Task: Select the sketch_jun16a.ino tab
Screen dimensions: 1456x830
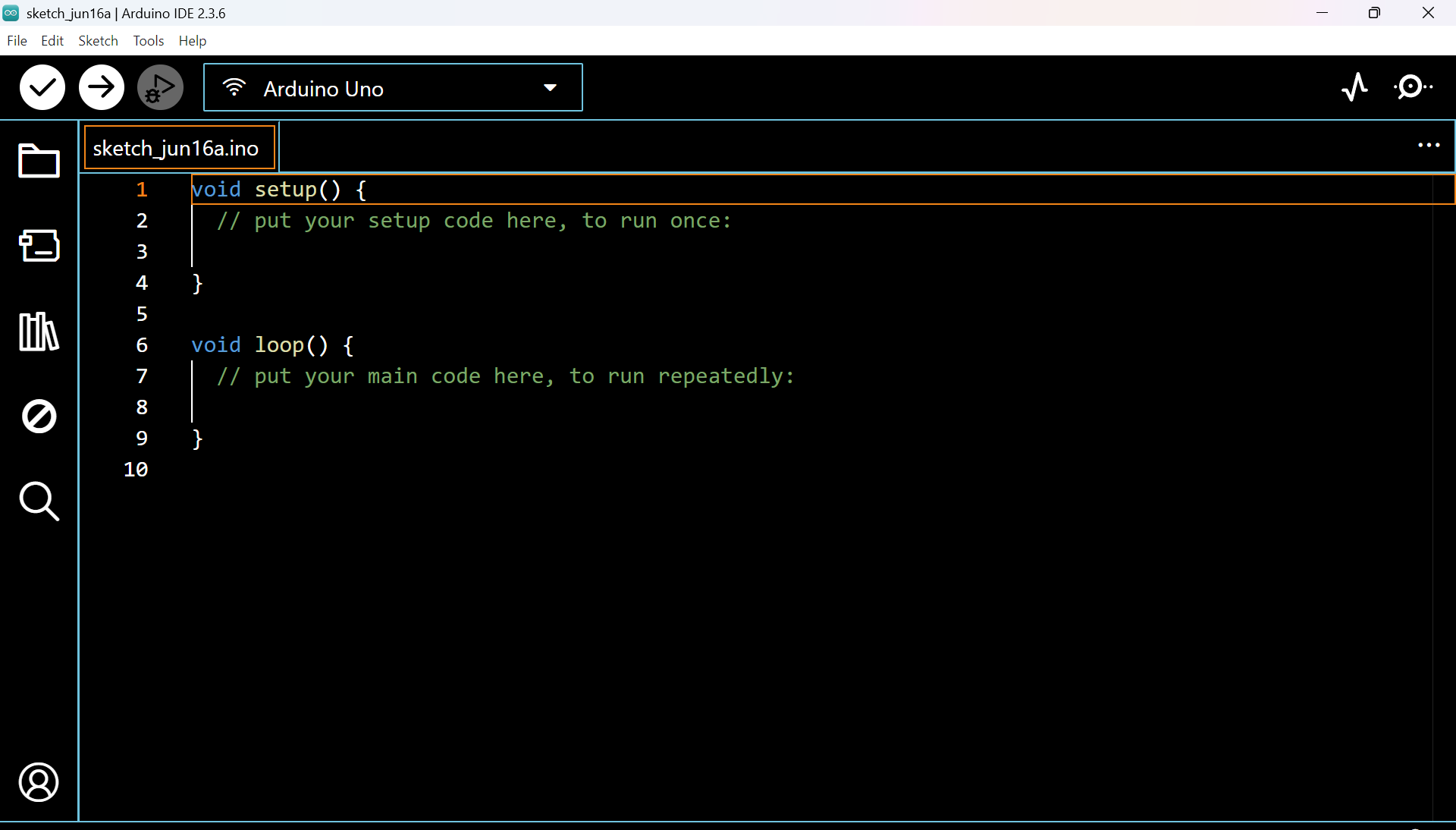Action: (x=180, y=148)
